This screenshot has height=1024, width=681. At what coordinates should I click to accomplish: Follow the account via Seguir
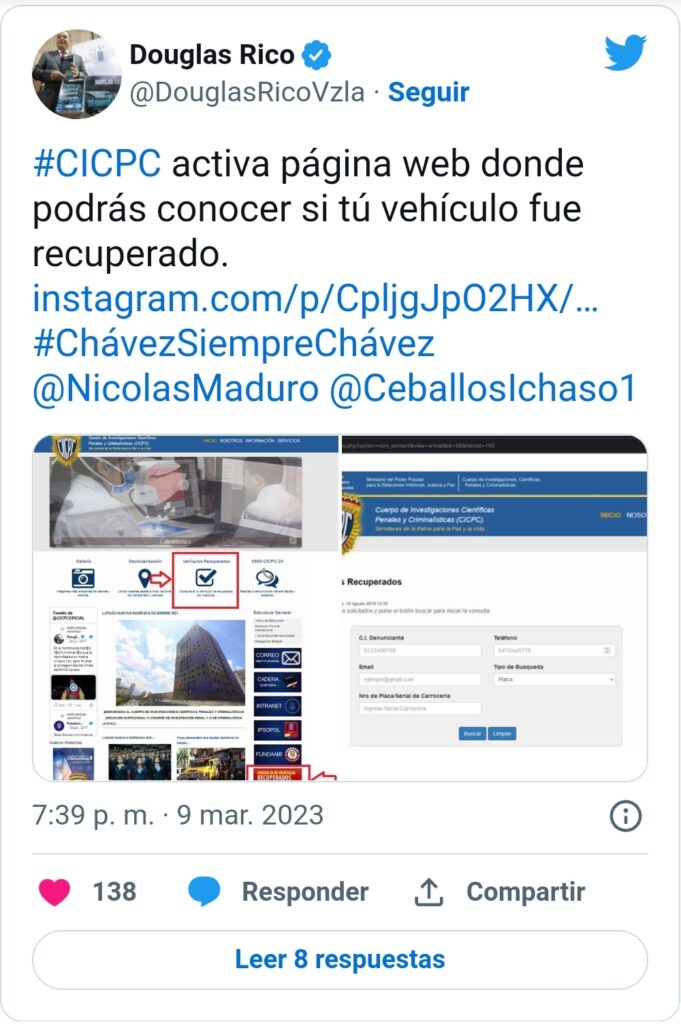(x=428, y=92)
